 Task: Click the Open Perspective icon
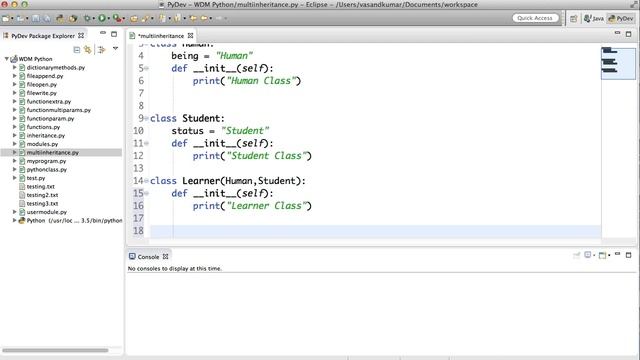tap(573, 18)
